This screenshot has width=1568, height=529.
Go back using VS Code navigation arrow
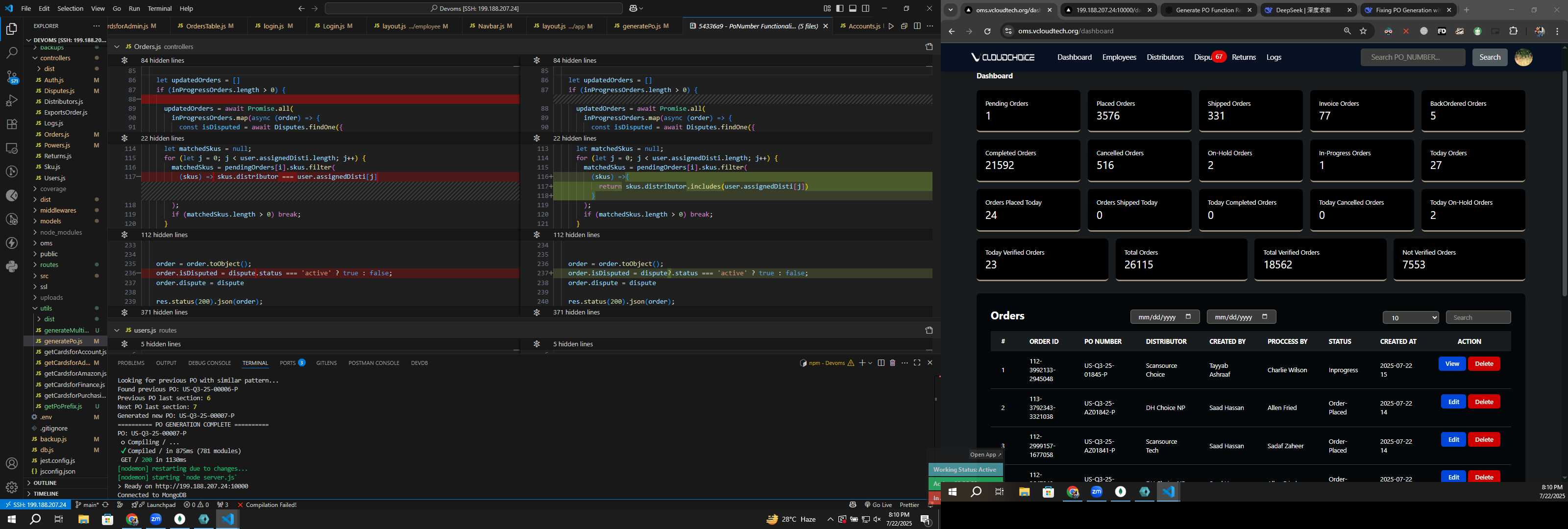(301, 8)
